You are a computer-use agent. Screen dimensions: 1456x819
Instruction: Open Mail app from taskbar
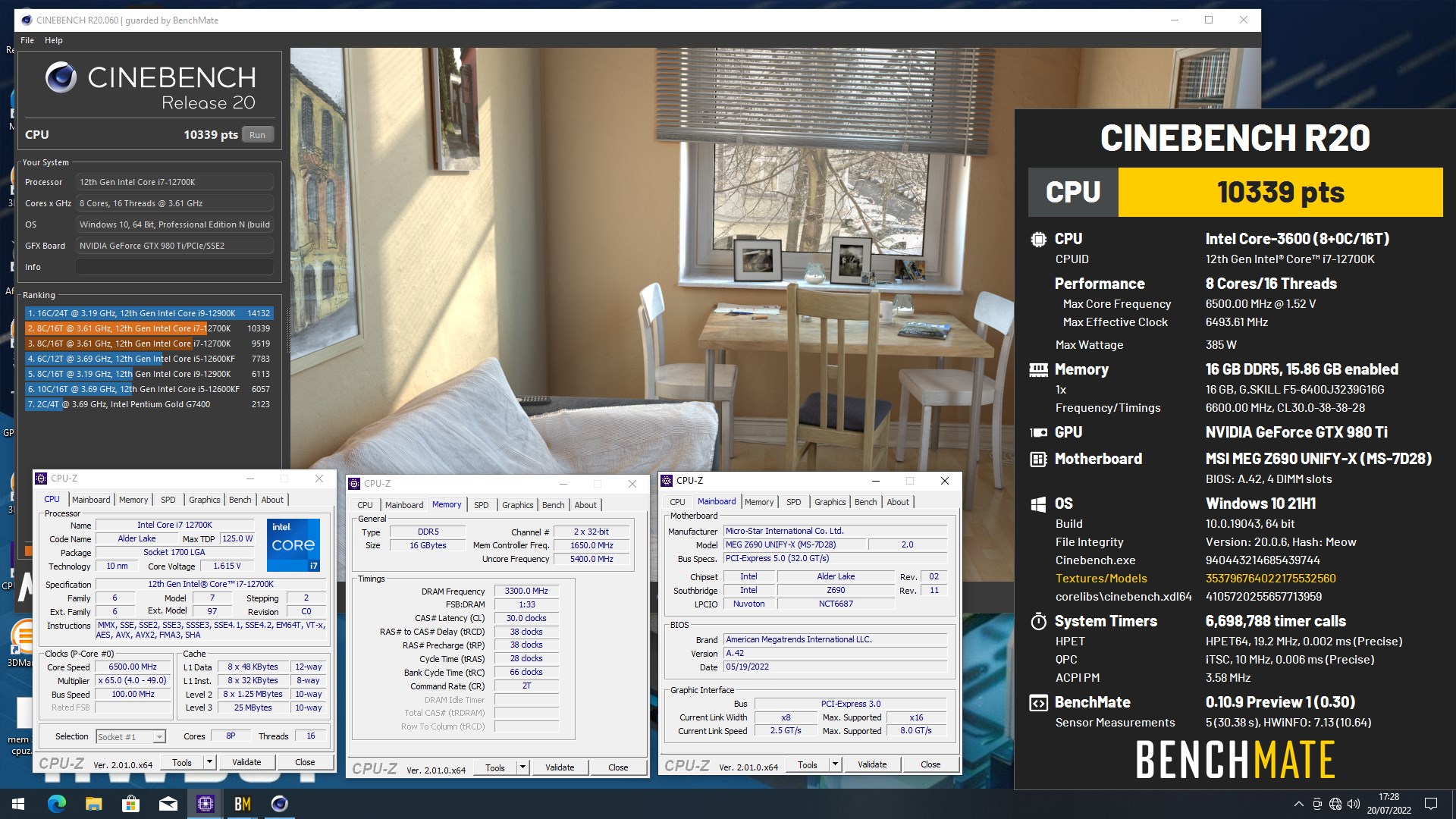[168, 804]
